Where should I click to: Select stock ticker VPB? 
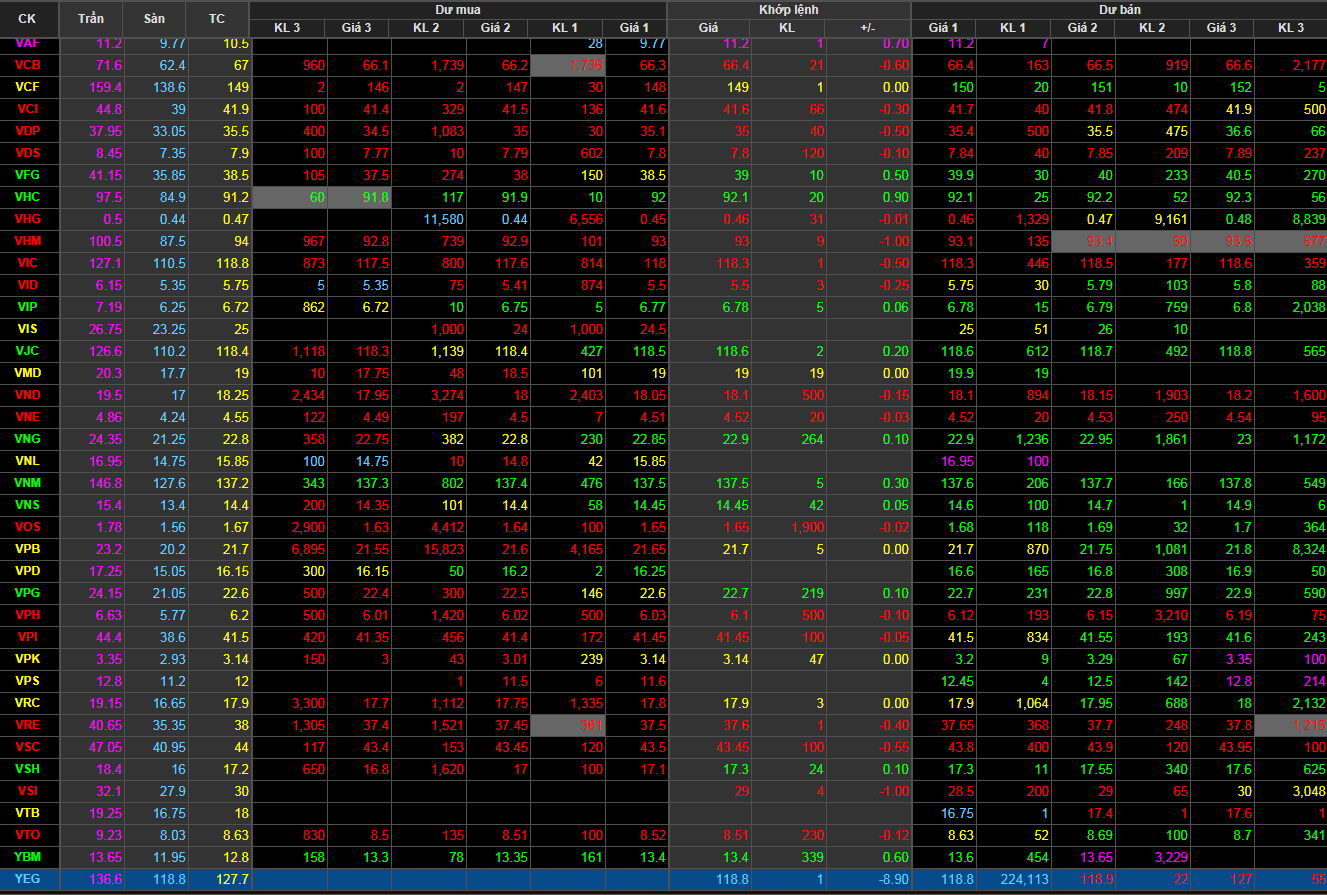pyautogui.click(x=28, y=549)
